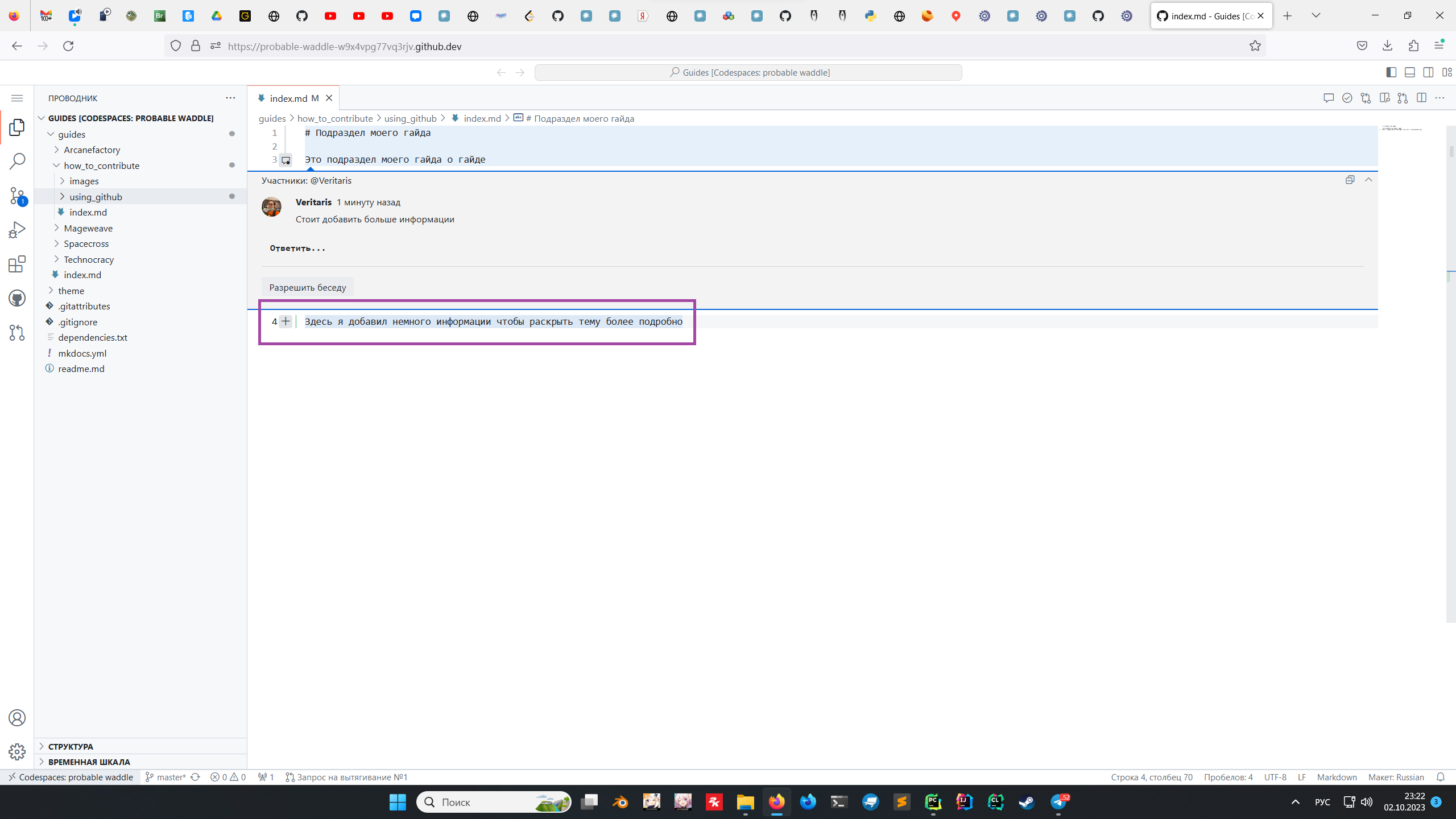Toggle primary side bar visibility

(x=1391, y=72)
